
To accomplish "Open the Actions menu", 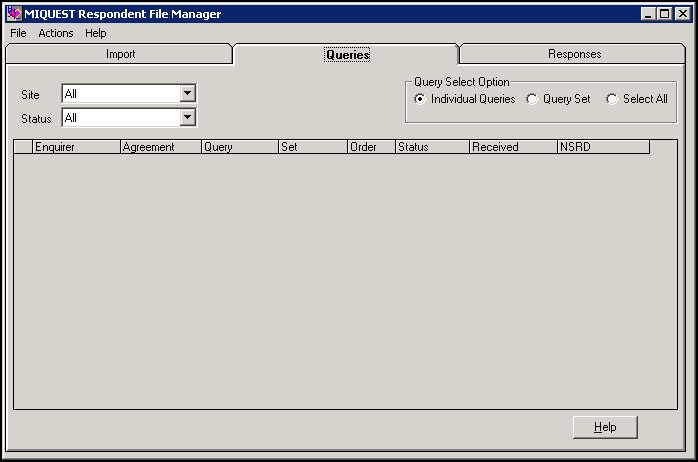I will [56, 33].
